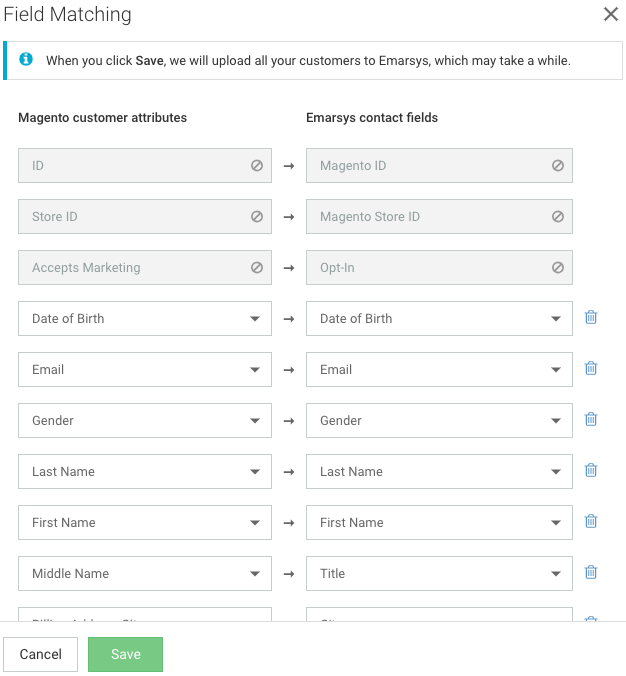Delete the Middle Name to Title mapping
The width and height of the screenshot is (626, 676).
click(591, 572)
